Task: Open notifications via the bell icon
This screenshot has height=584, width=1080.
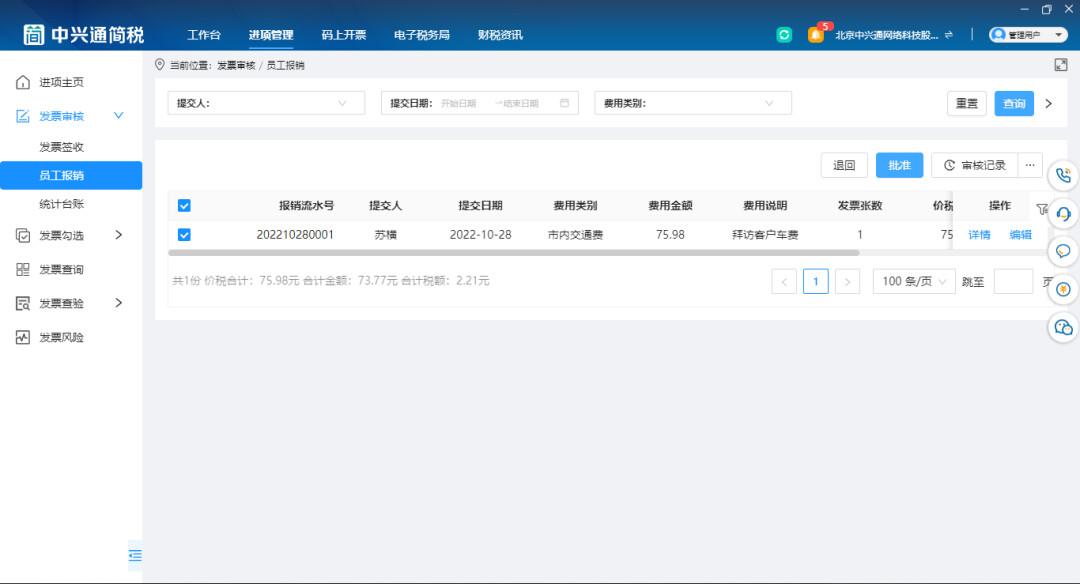Action: click(816, 34)
